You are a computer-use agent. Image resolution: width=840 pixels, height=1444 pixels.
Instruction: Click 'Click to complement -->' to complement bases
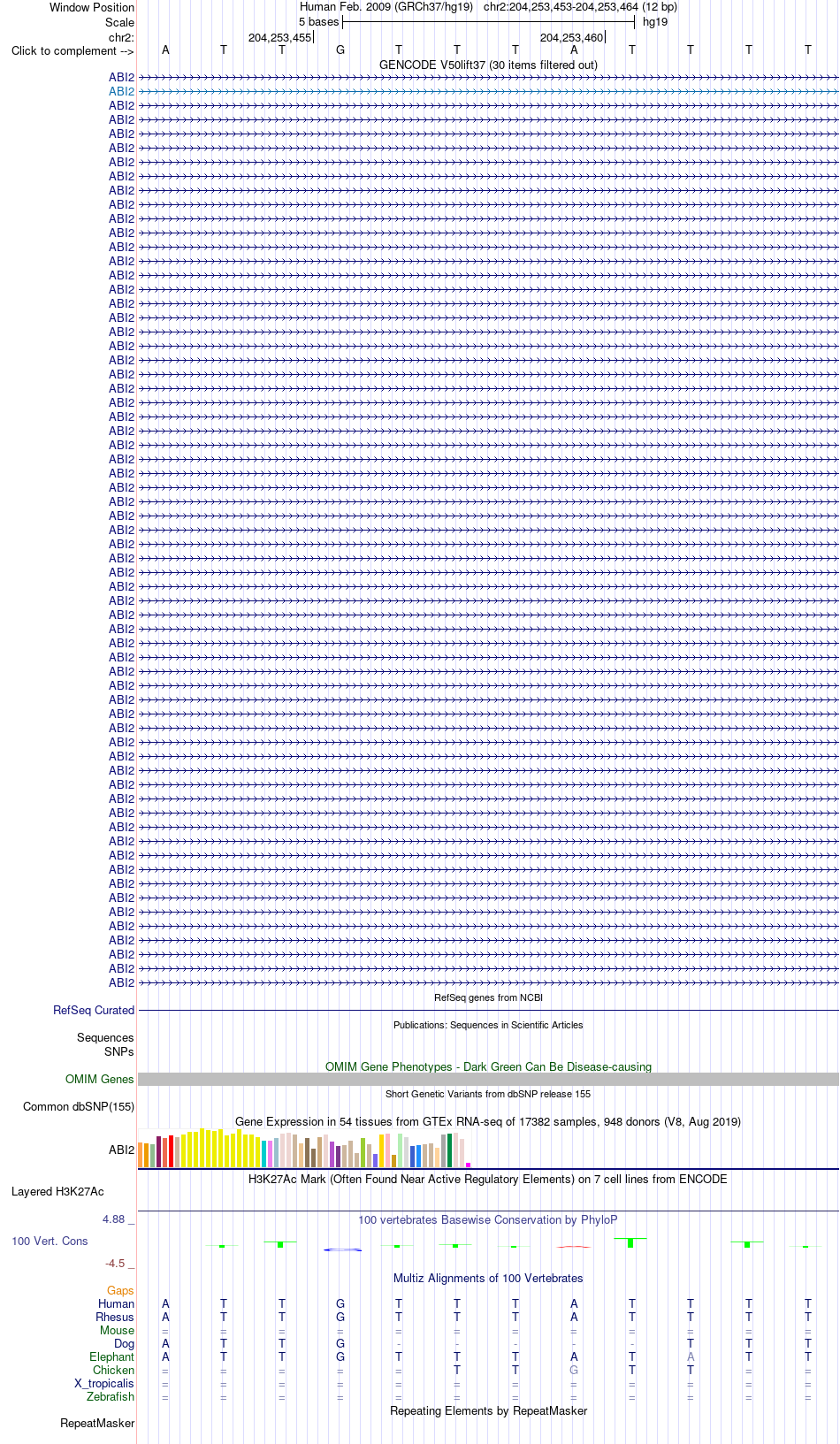pos(73,50)
